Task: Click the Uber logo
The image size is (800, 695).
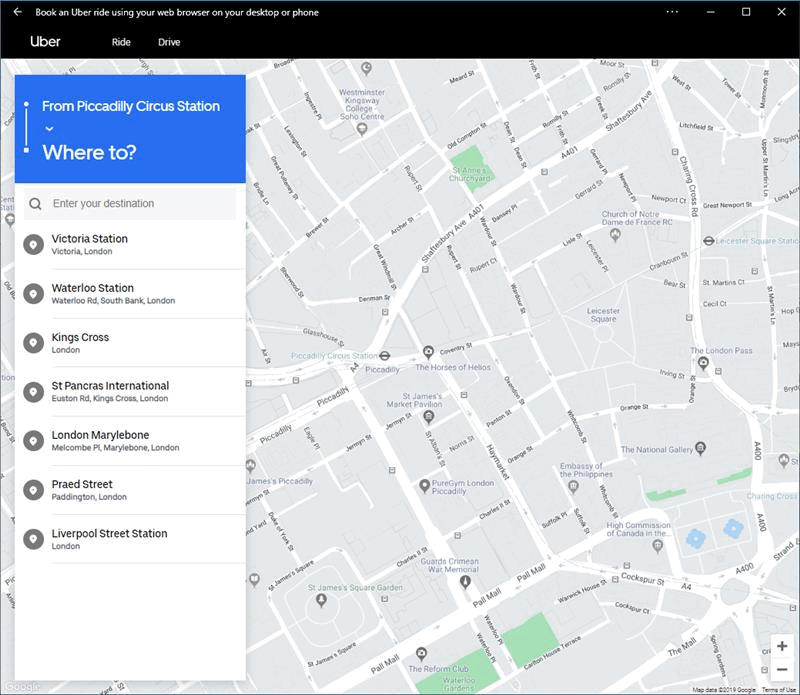Action: click(x=45, y=42)
